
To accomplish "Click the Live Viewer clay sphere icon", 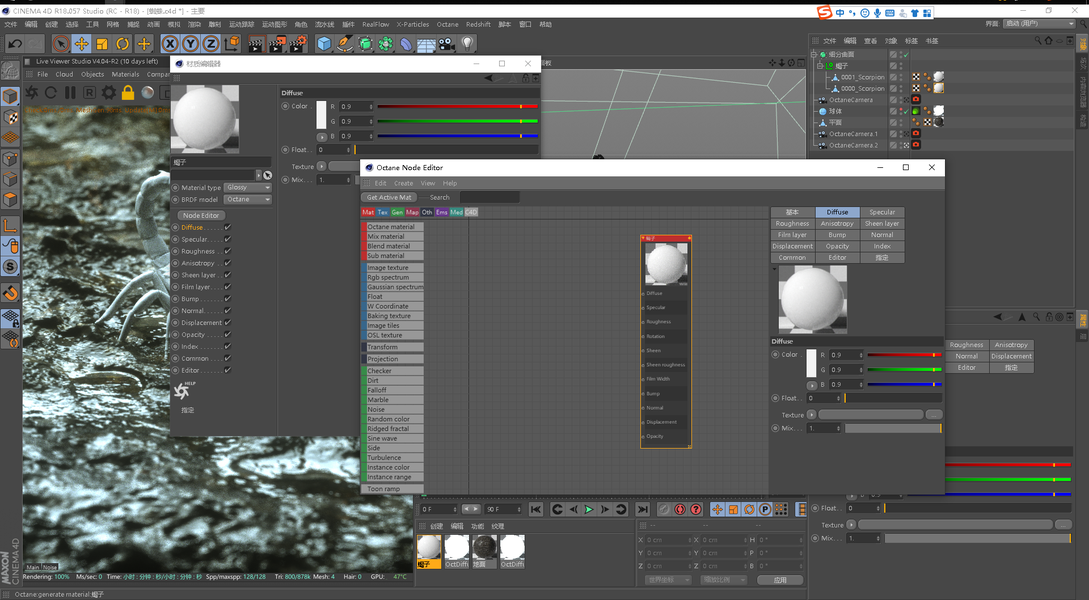I will coord(148,92).
